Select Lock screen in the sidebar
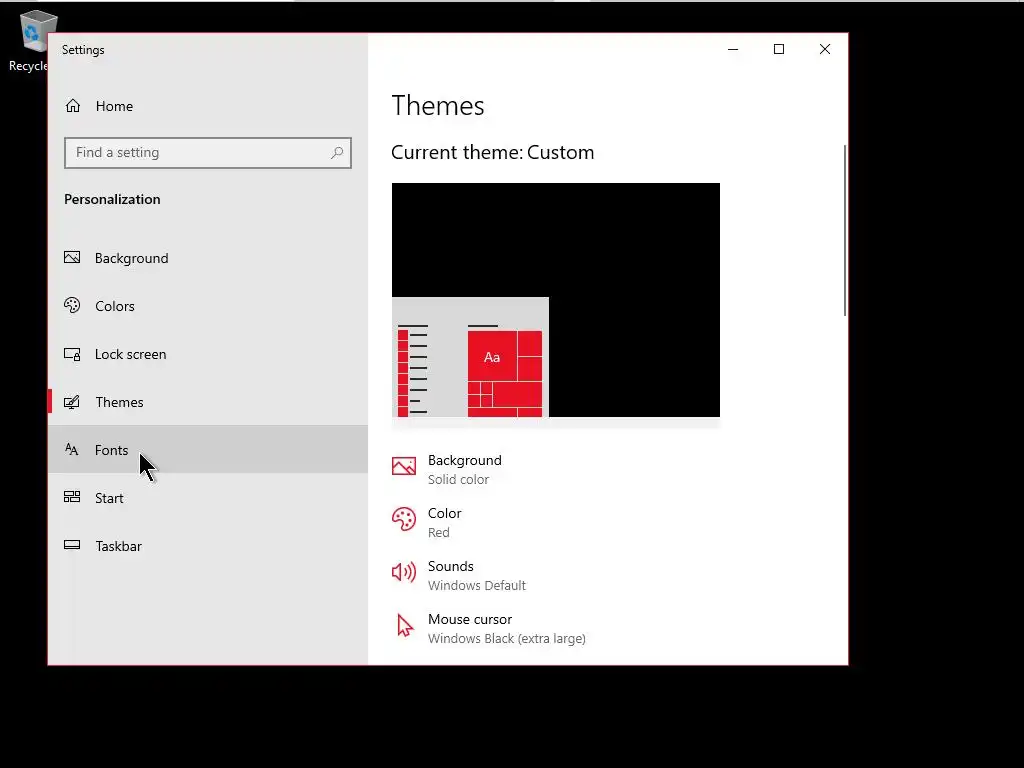Screen dimensions: 1024x768 (x=208, y=354)
